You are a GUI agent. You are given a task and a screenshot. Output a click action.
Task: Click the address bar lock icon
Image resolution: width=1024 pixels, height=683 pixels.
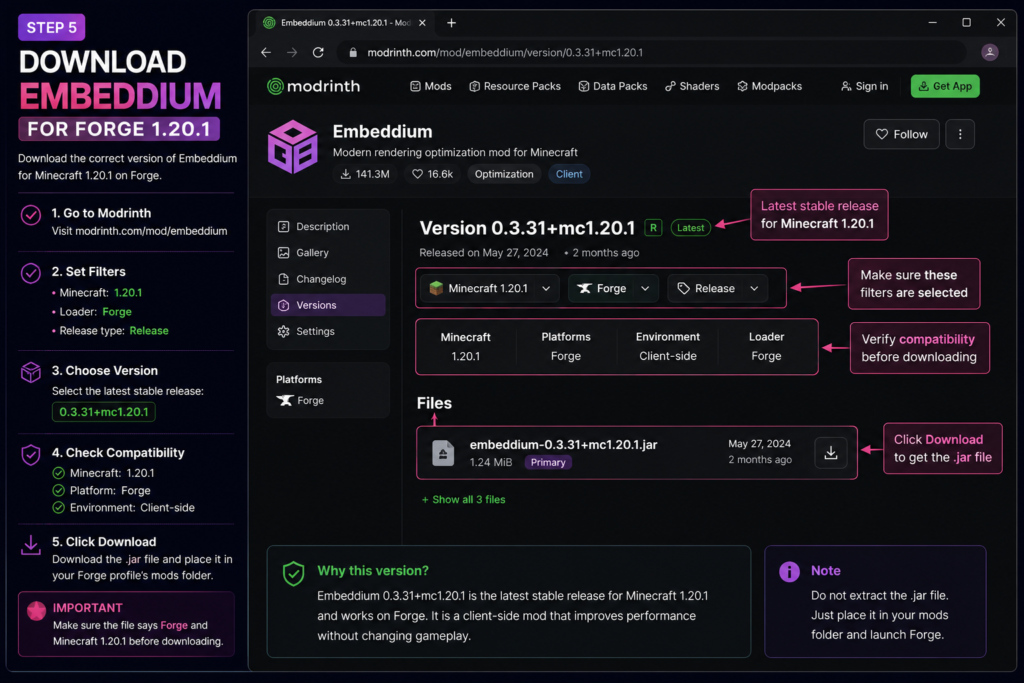tap(353, 52)
